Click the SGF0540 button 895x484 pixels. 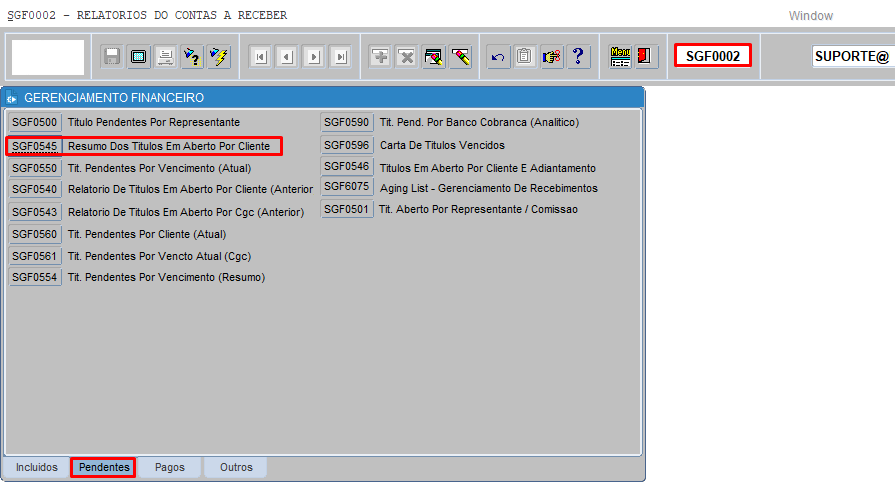(x=35, y=189)
